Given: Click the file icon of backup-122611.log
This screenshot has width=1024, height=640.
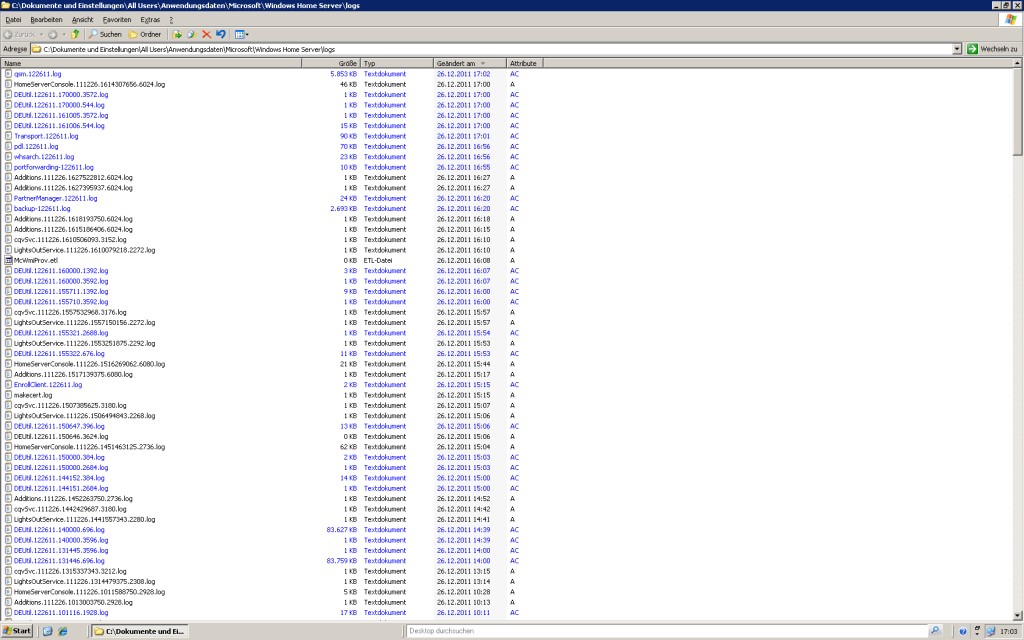Looking at the screenshot, I should pos(8,208).
